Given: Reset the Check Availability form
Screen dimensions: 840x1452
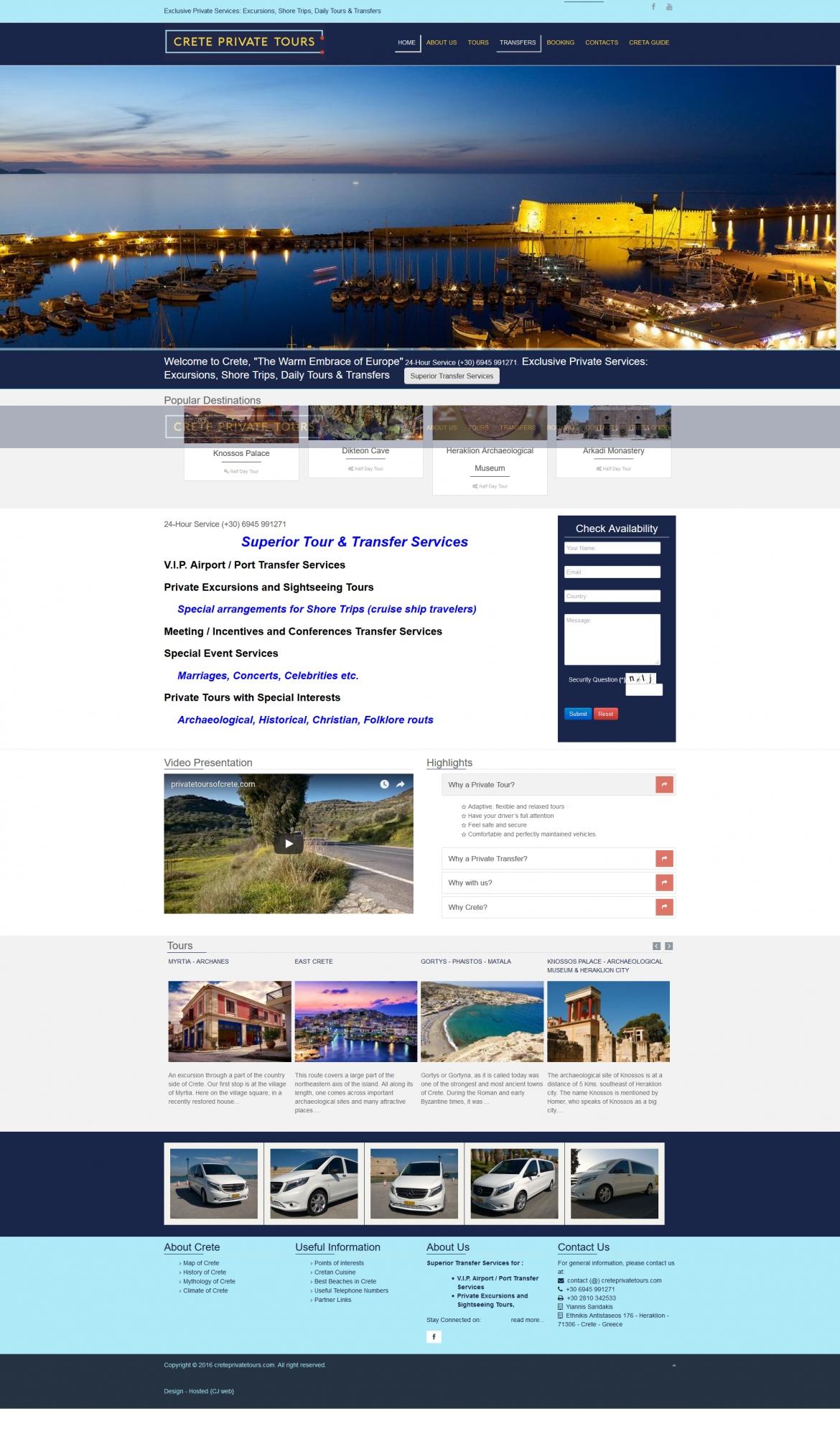Looking at the screenshot, I should pyautogui.click(x=605, y=714).
